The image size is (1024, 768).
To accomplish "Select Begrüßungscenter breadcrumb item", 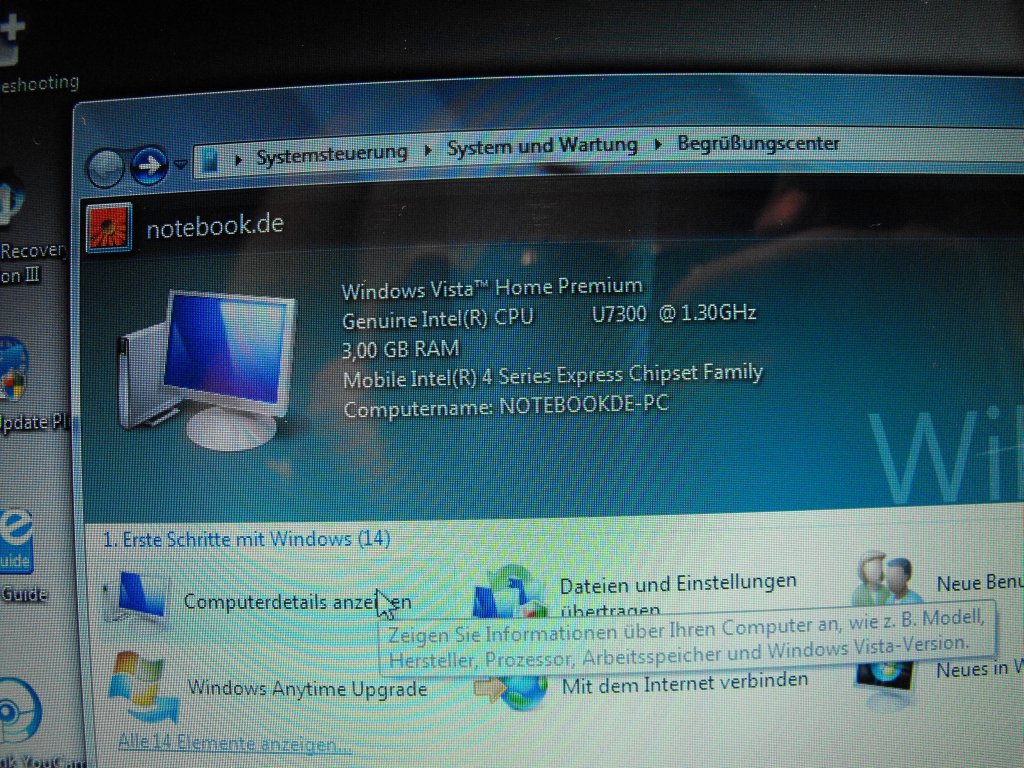I will pyautogui.click(x=758, y=143).
